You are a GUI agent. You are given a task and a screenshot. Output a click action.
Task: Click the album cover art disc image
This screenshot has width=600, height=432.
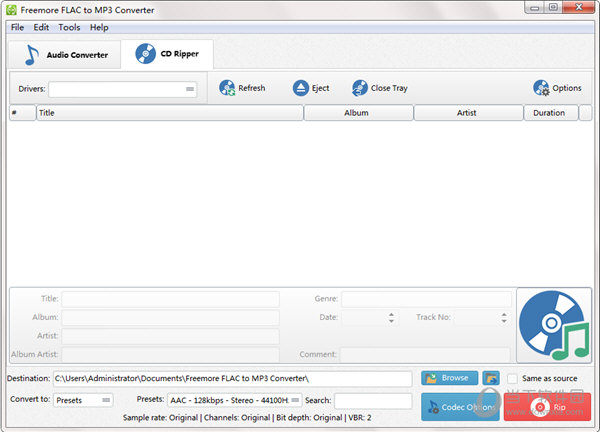[x=554, y=325]
